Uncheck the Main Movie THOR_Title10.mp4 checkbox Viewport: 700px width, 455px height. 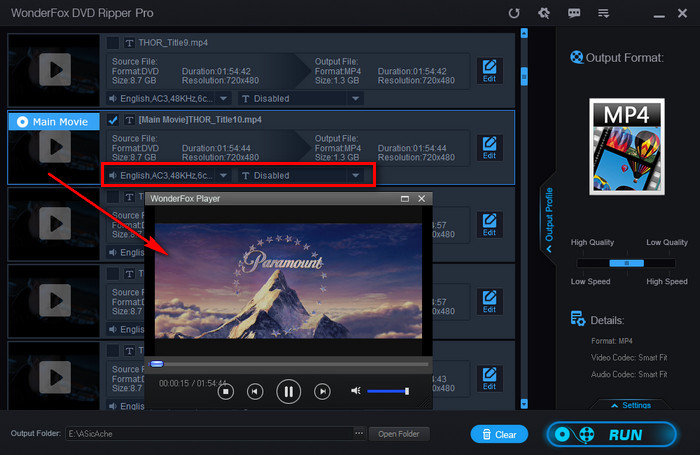tap(112, 120)
